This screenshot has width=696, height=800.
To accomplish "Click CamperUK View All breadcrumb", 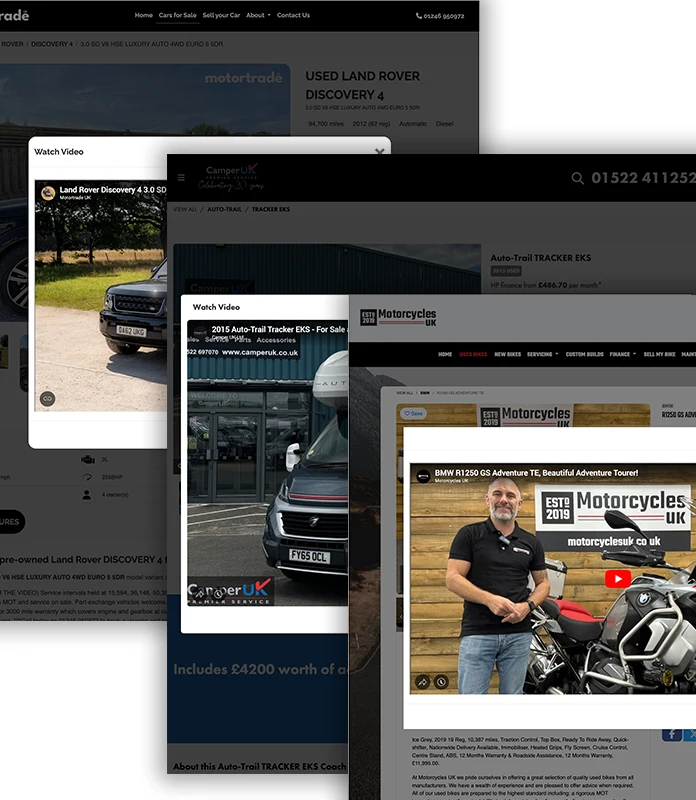I will pos(185,209).
